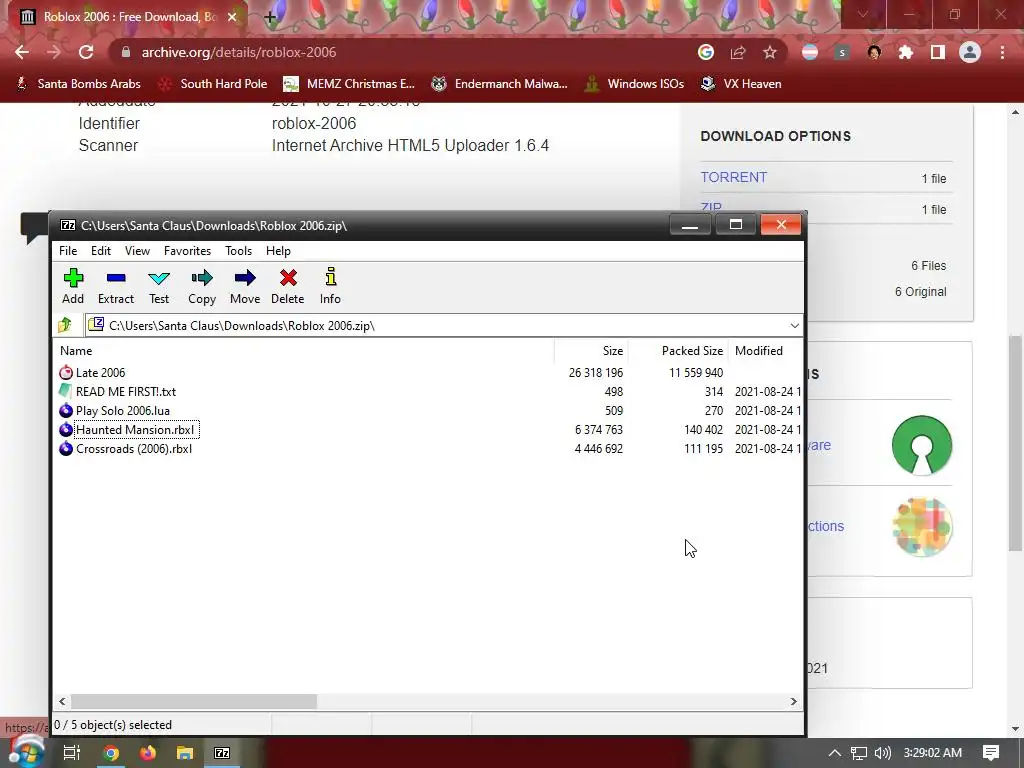Click the Google icon in the address bar
The height and width of the screenshot is (768, 1024).
[x=706, y=52]
